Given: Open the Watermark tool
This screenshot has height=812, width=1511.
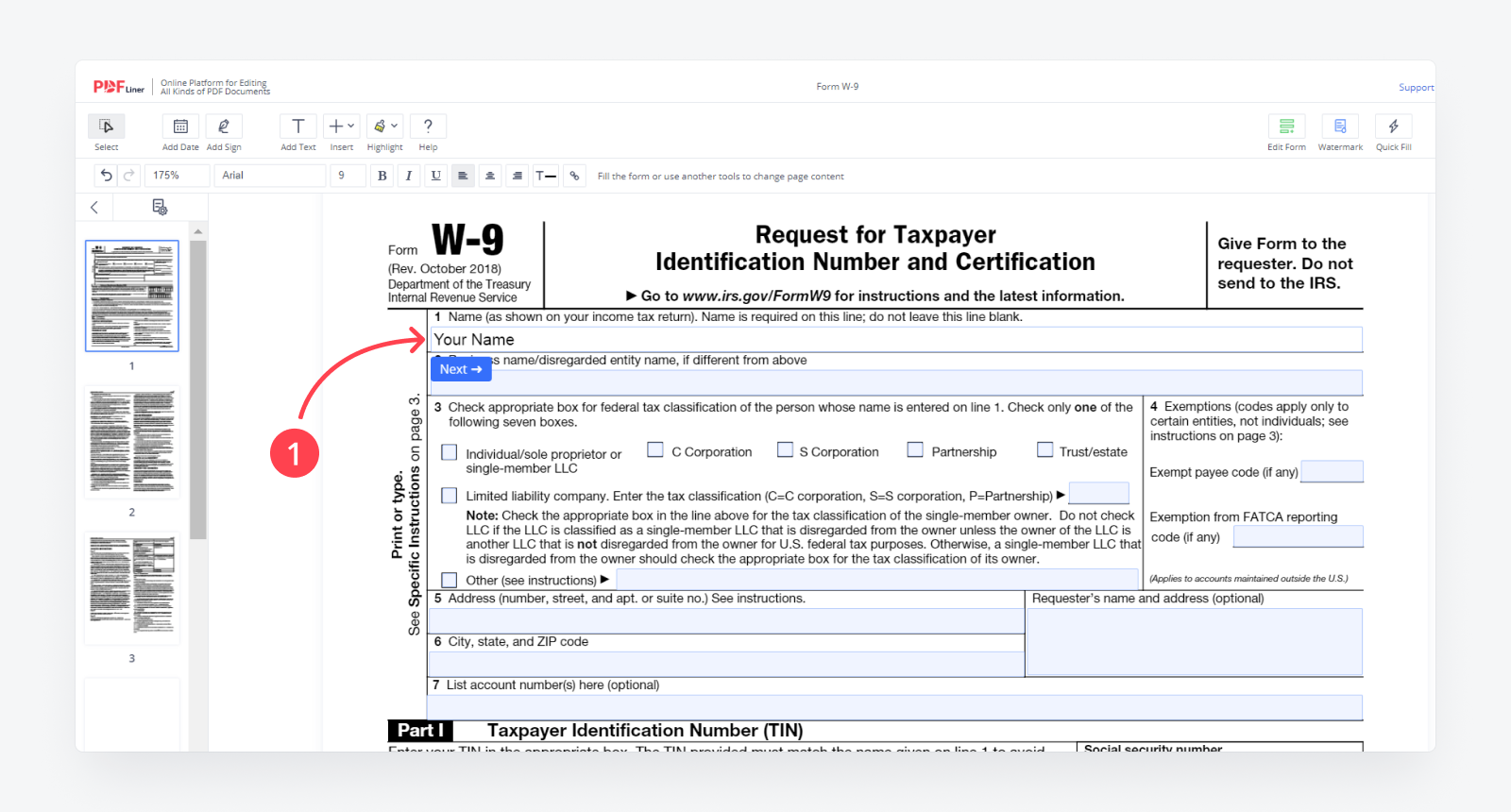Looking at the screenshot, I should 1340,127.
